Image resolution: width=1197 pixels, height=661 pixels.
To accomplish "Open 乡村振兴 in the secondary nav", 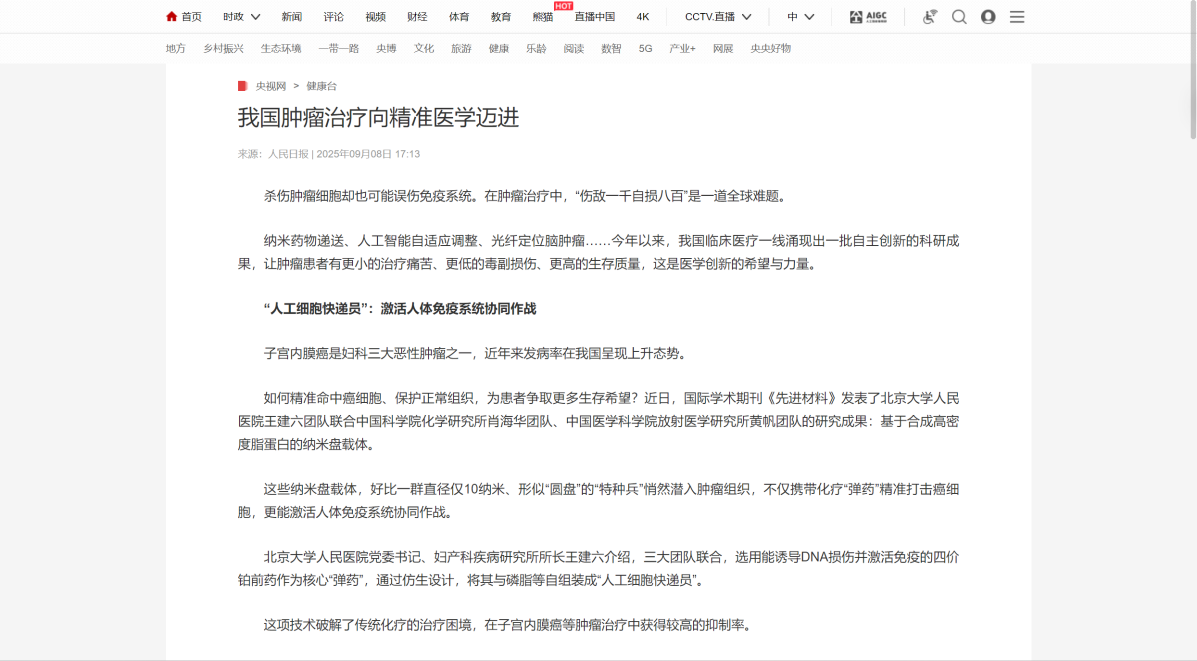I will coord(223,48).
